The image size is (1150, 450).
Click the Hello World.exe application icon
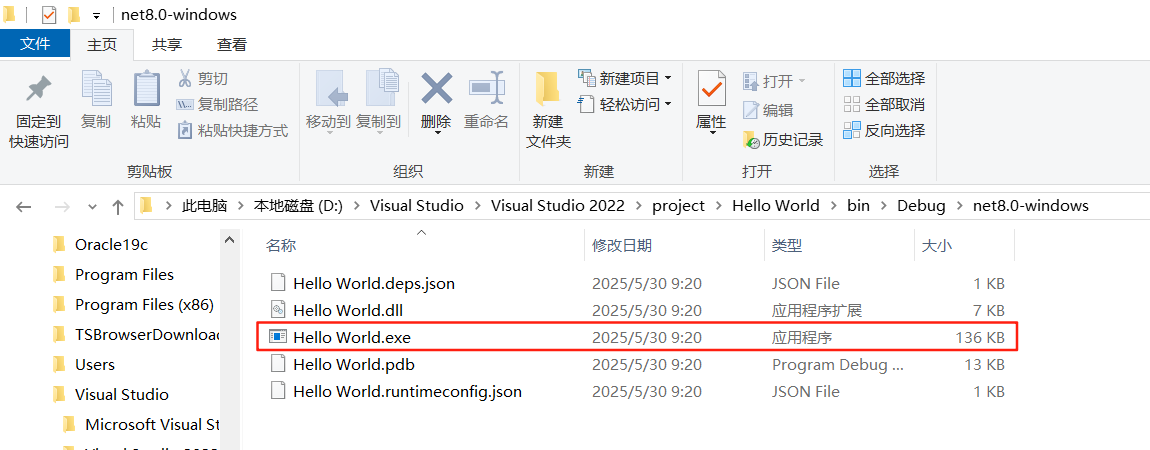coord(277,337)
